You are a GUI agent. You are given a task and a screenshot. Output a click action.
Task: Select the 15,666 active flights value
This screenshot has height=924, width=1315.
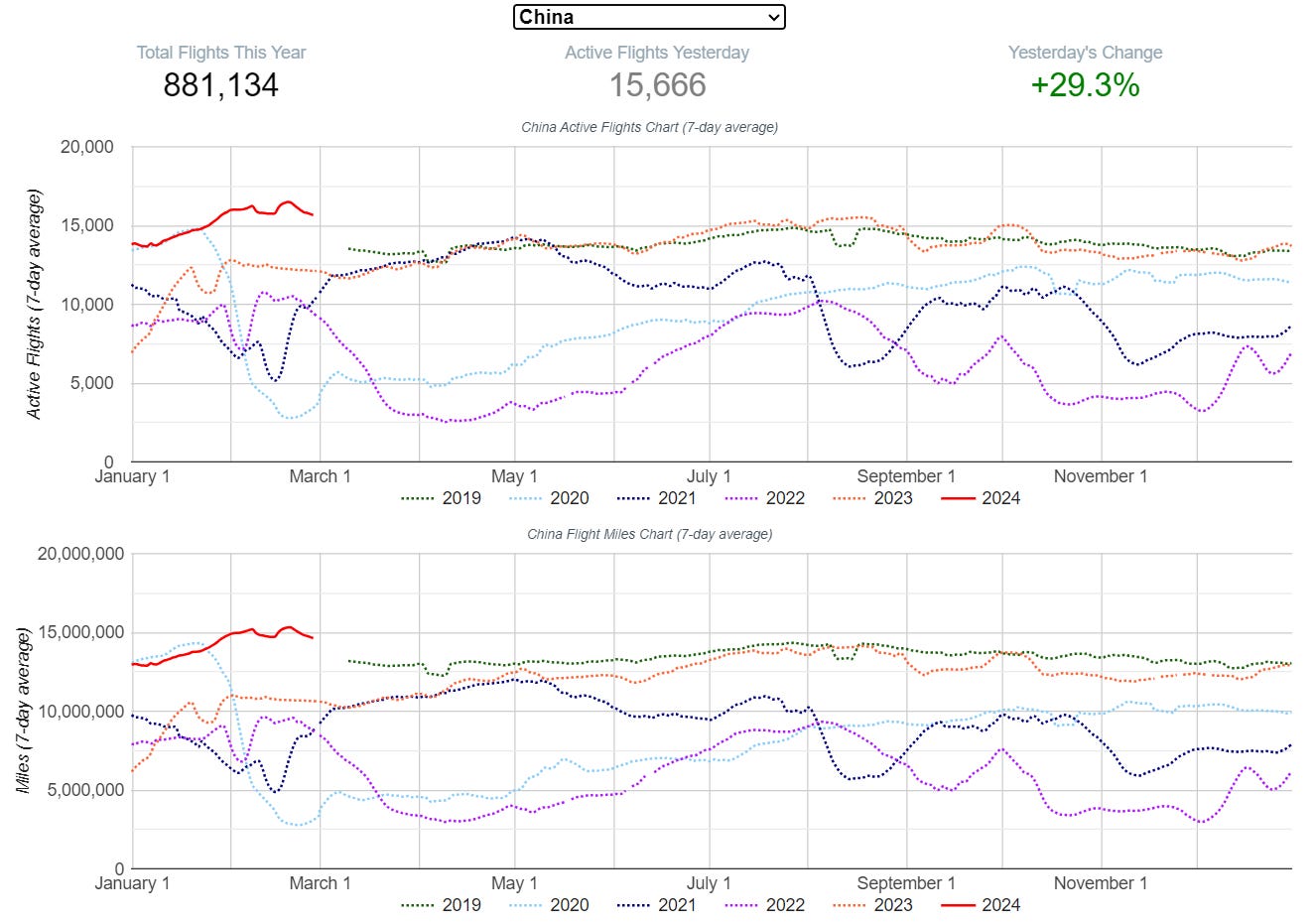tap(657, 85)
